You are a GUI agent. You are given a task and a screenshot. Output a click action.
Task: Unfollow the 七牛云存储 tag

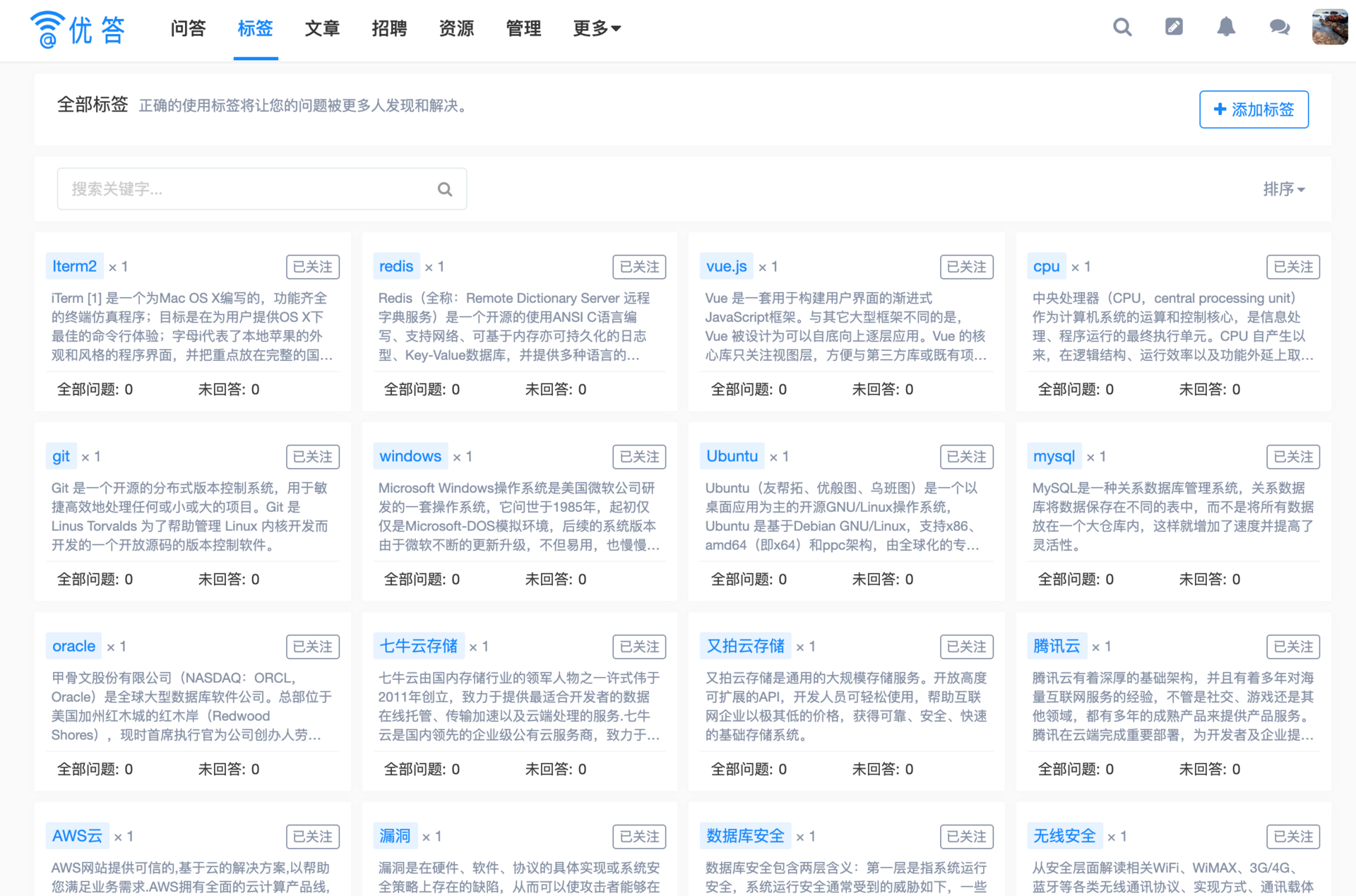tap(639, 647)
